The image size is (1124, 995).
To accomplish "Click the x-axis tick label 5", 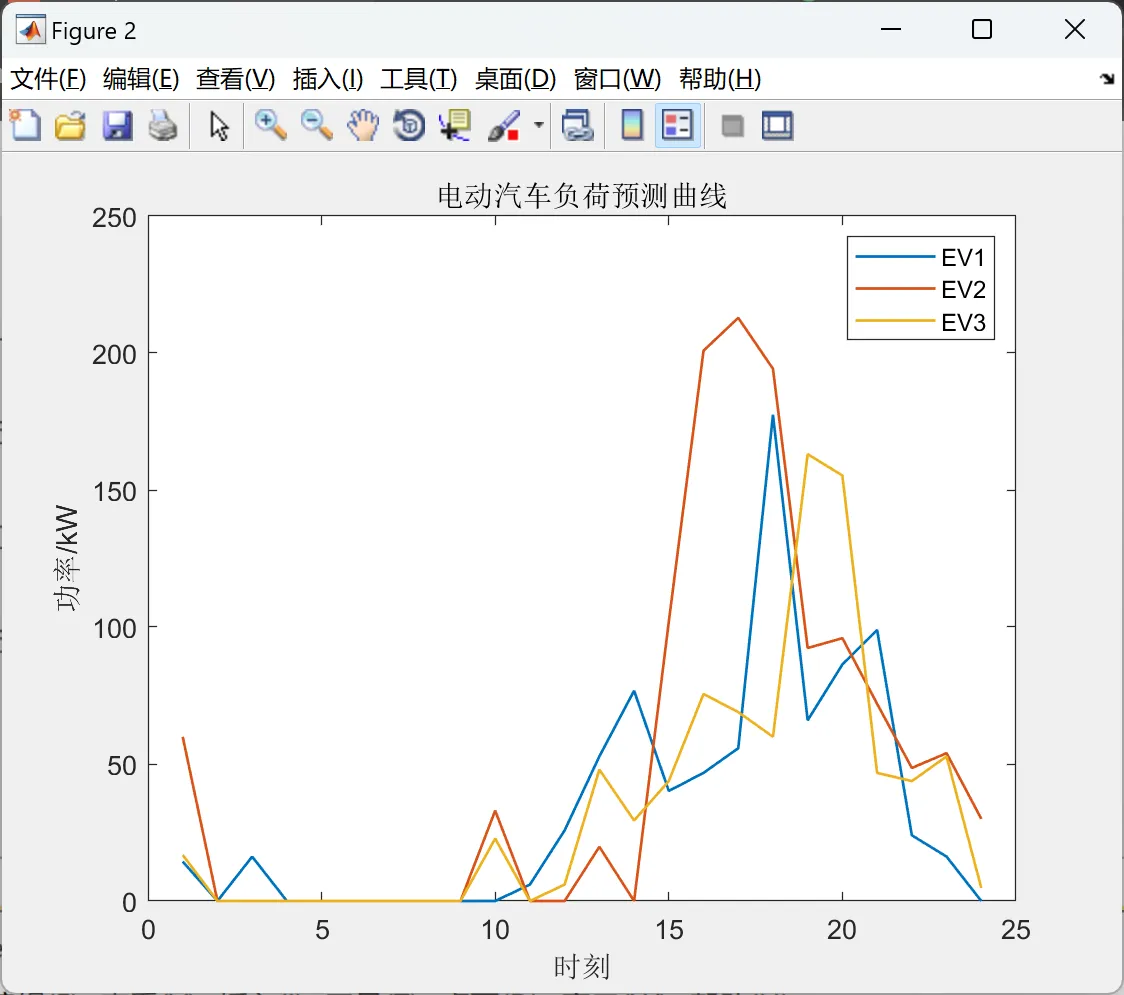I will click(x=322, y=930).
